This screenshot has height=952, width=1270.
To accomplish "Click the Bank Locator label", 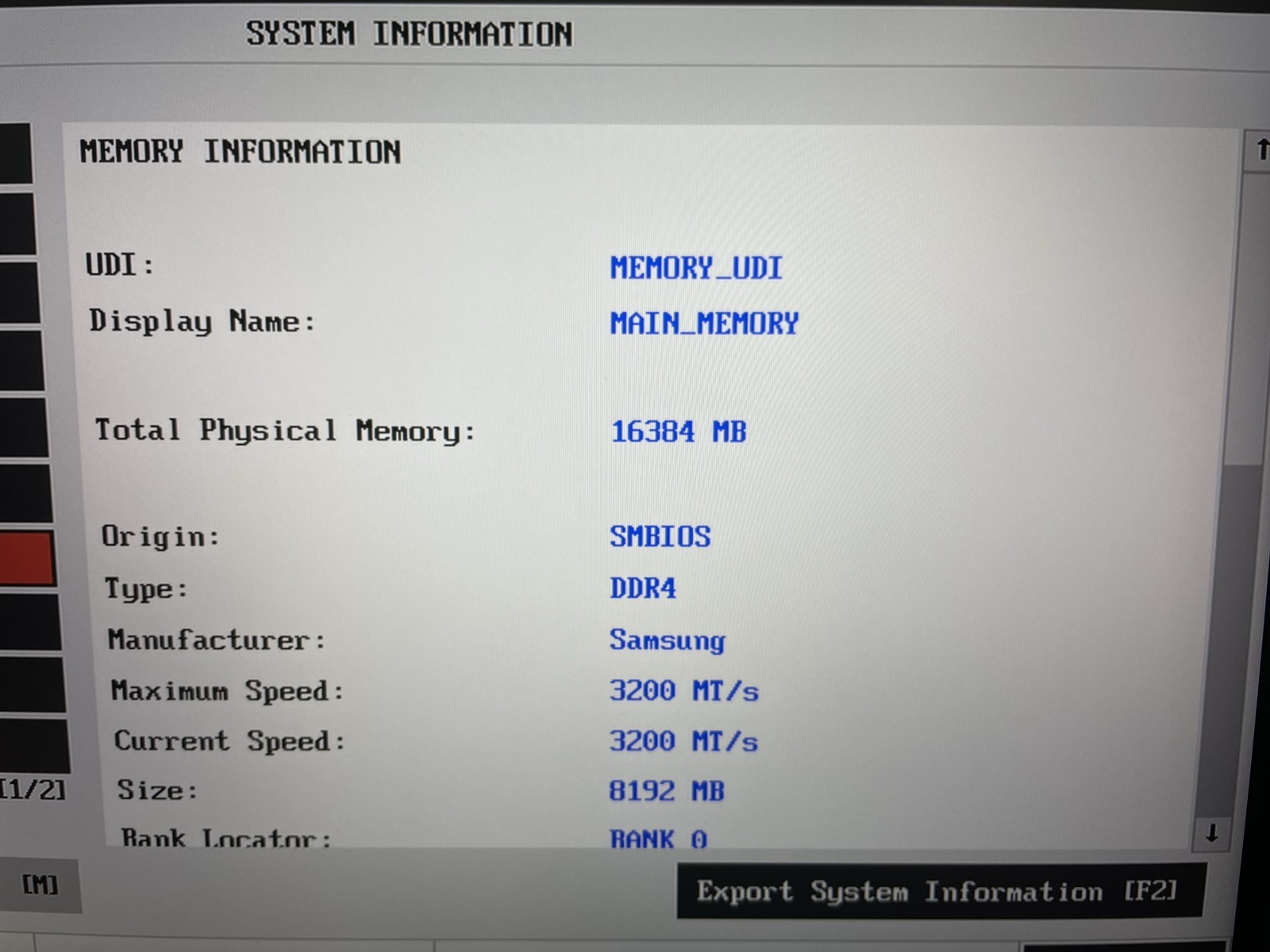I will click(x=226, y=838).
